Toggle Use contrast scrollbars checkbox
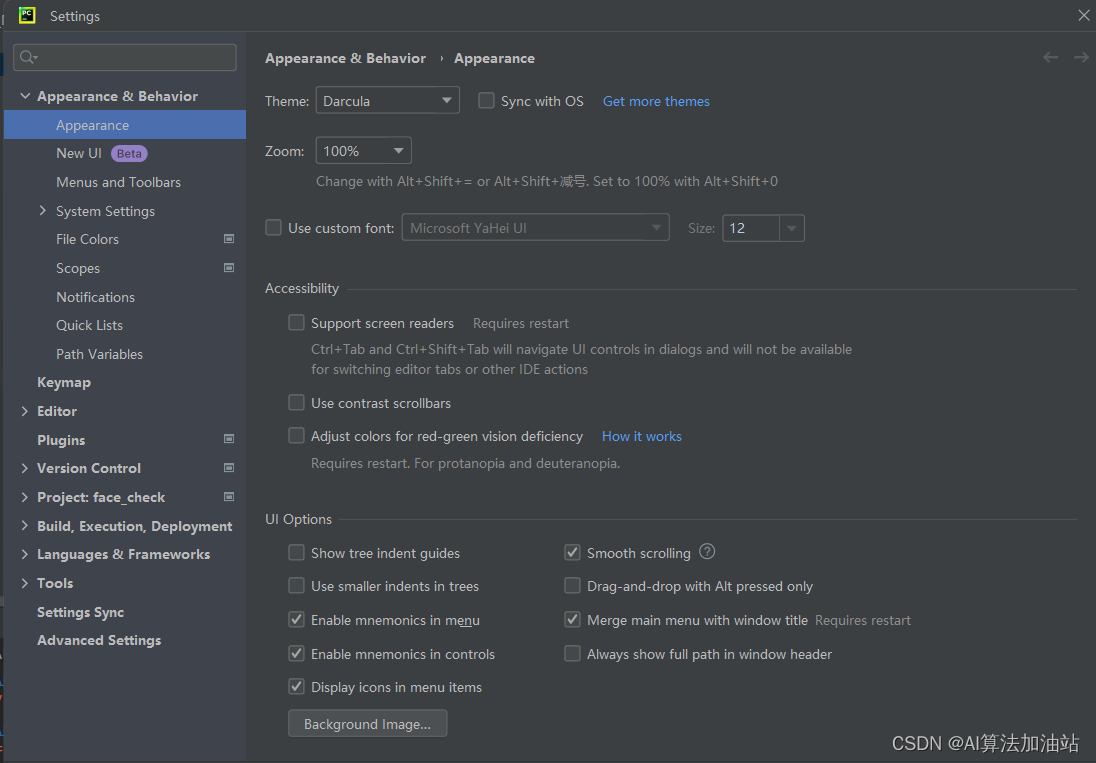The height and width of the screenshot is (763, 1096). 296,402
